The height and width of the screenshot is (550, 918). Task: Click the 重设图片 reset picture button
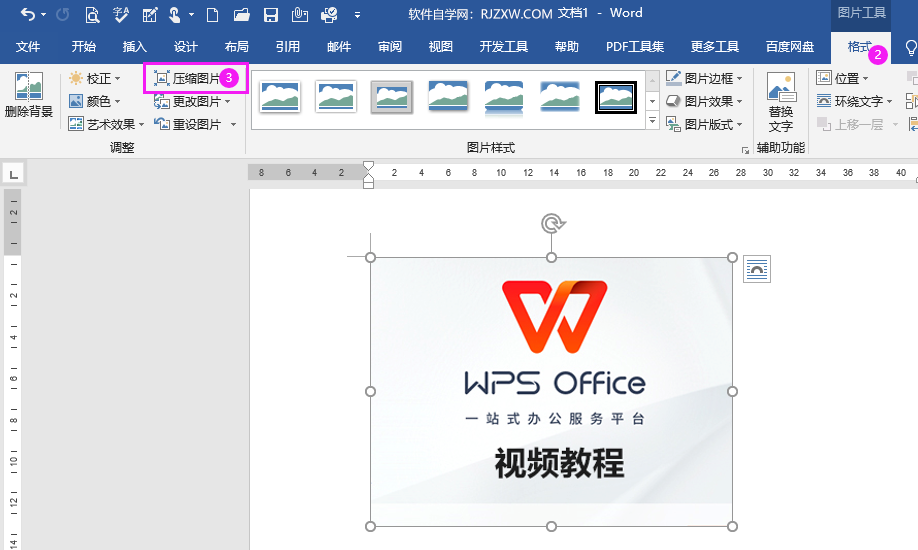click(188, 124)
